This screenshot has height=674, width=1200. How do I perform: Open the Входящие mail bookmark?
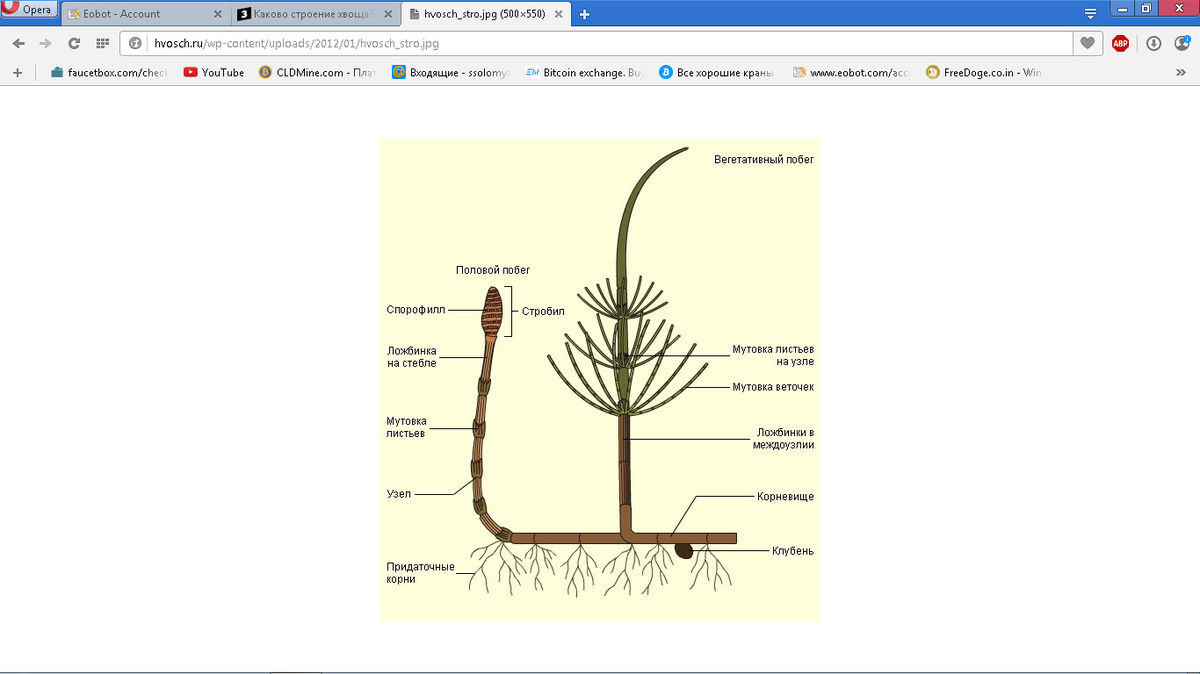[452, 72]
